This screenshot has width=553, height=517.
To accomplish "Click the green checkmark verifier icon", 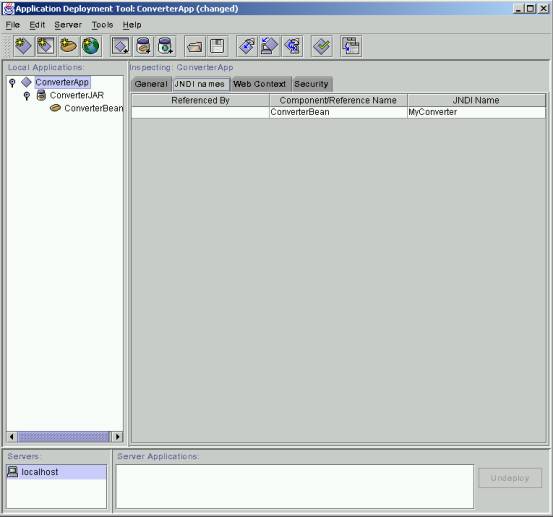I will (x=322, y=46).
